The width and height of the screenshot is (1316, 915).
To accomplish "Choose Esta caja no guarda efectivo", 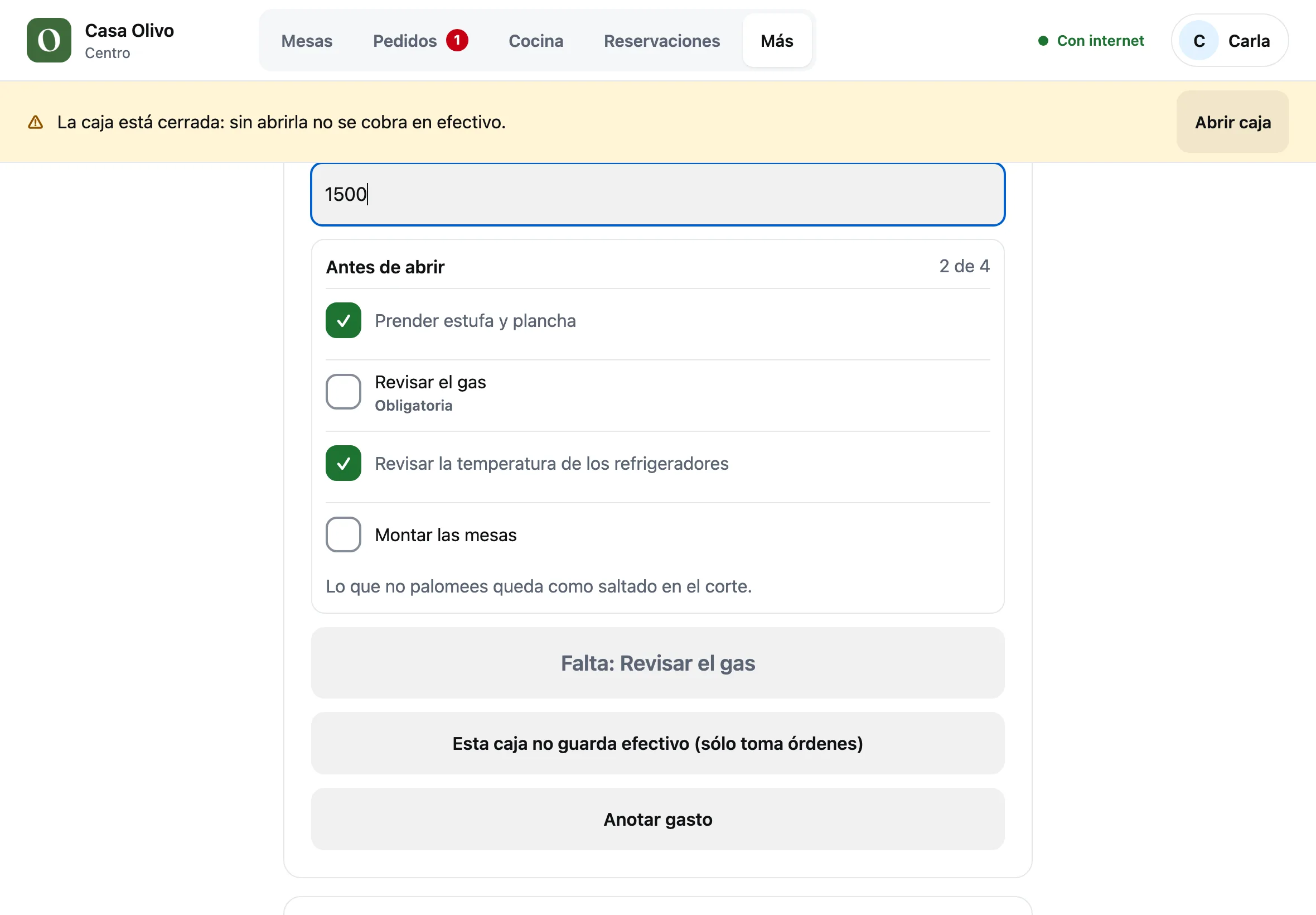I will click(657, 744).
